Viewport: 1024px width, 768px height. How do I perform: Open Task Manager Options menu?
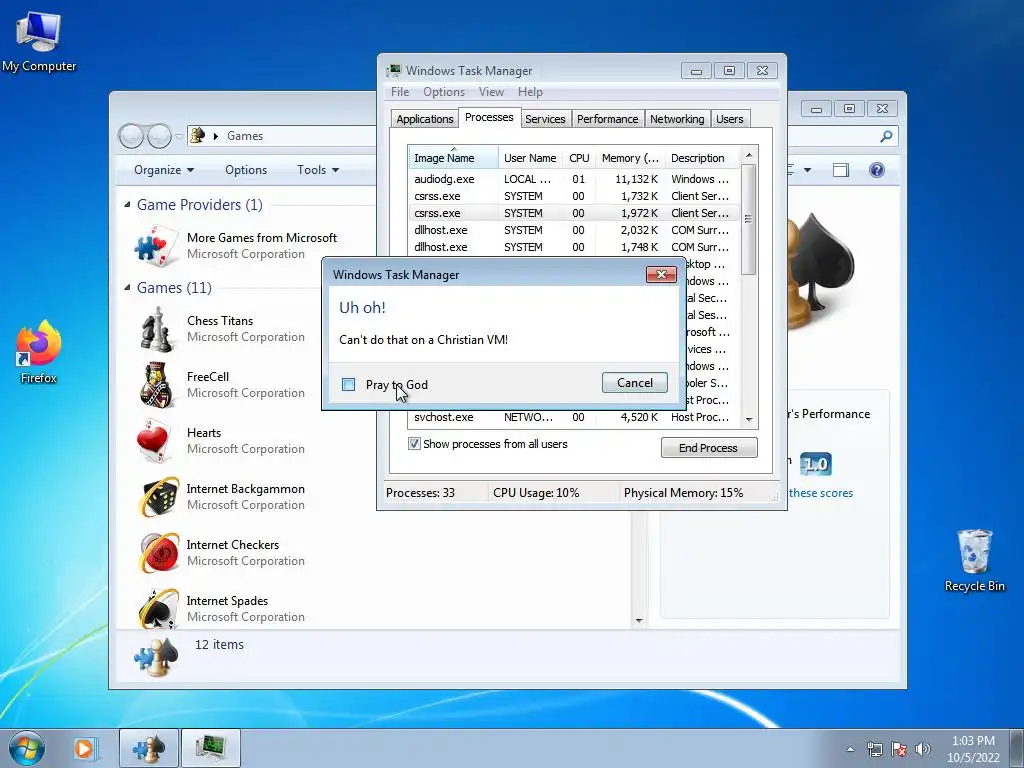[444, 92]
